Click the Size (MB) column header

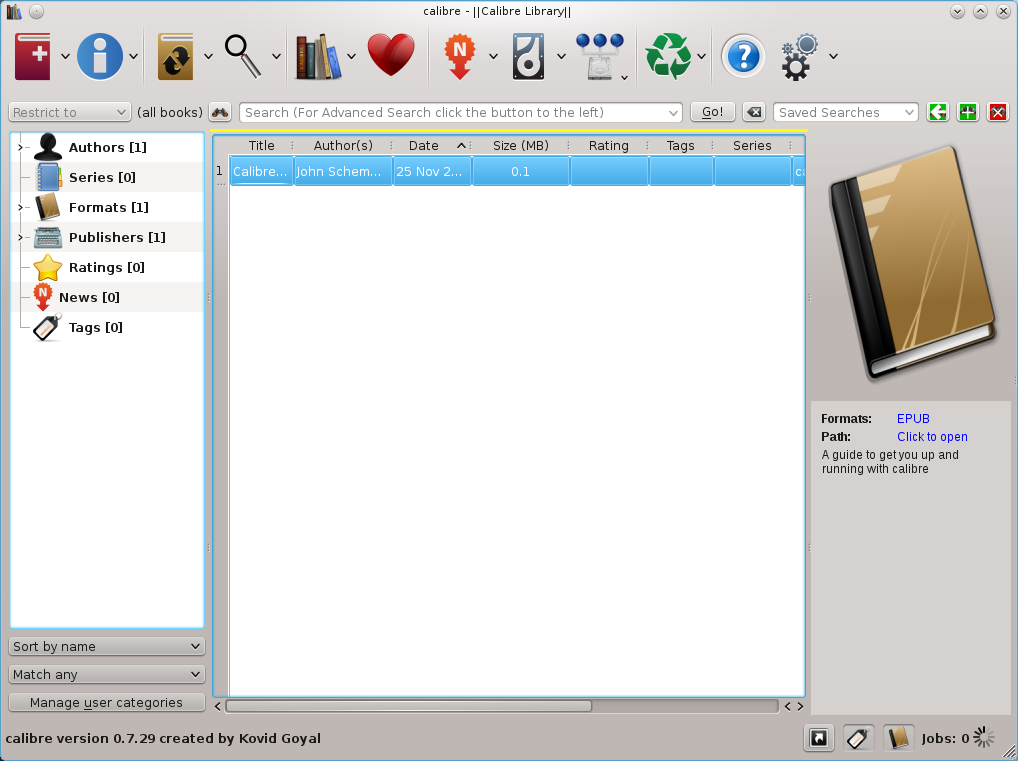(521, 146)
